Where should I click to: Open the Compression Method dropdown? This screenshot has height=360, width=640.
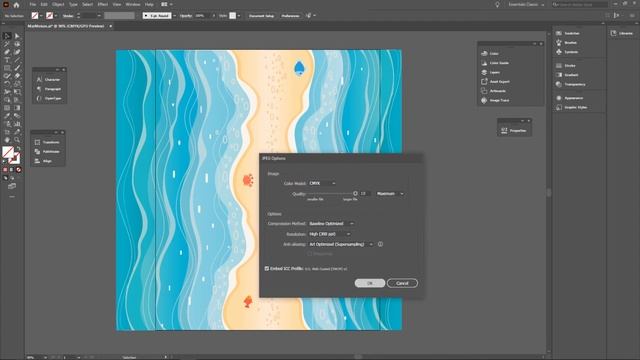331,224
